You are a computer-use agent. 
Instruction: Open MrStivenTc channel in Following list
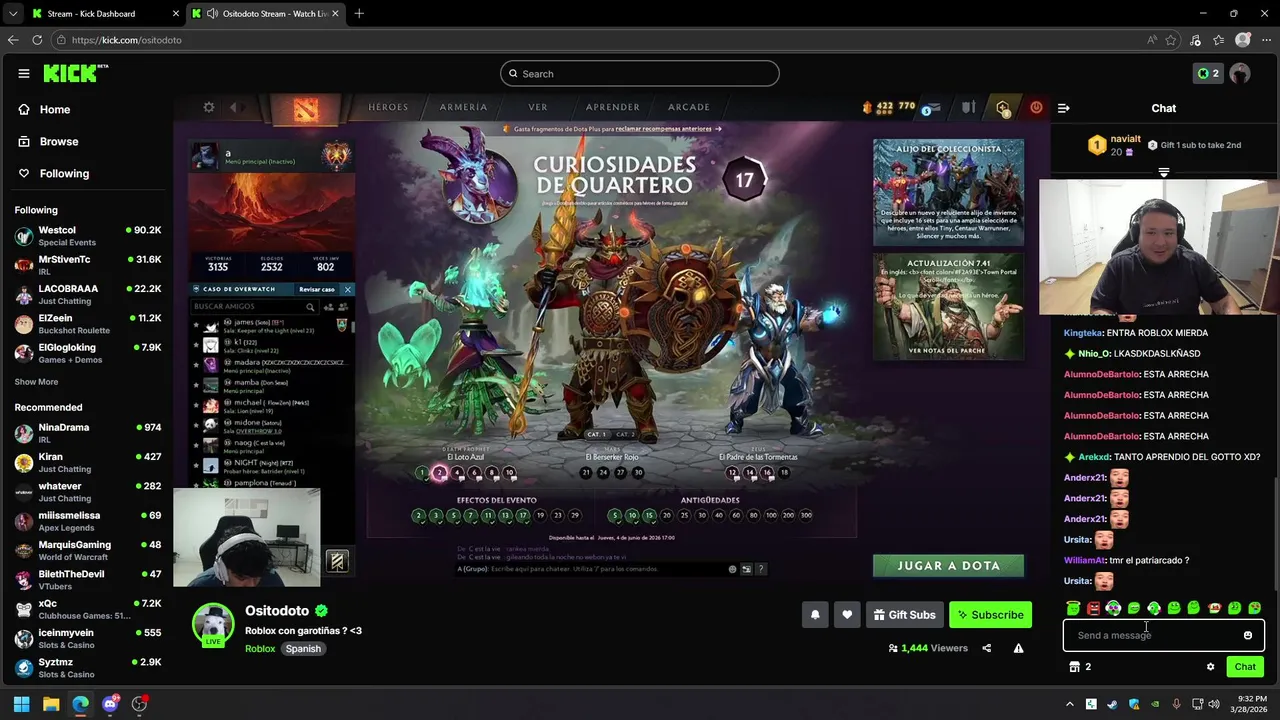87,265
